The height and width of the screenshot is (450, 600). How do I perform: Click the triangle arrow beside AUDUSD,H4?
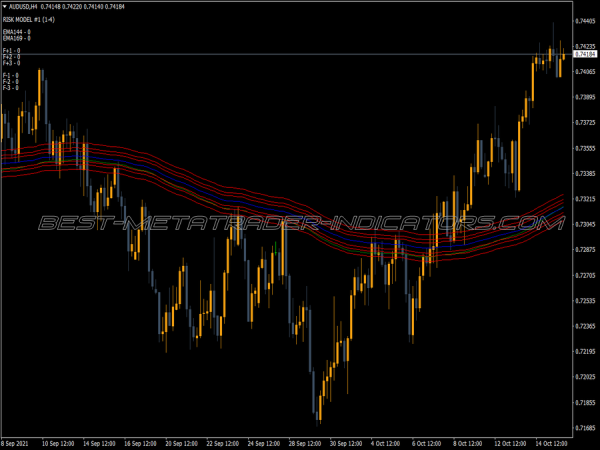tap(6, 6)
